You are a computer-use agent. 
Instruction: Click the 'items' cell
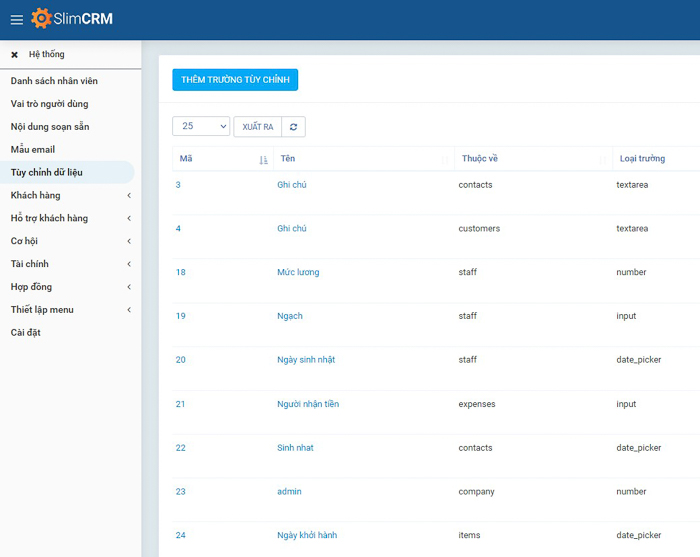click(469, 535)
